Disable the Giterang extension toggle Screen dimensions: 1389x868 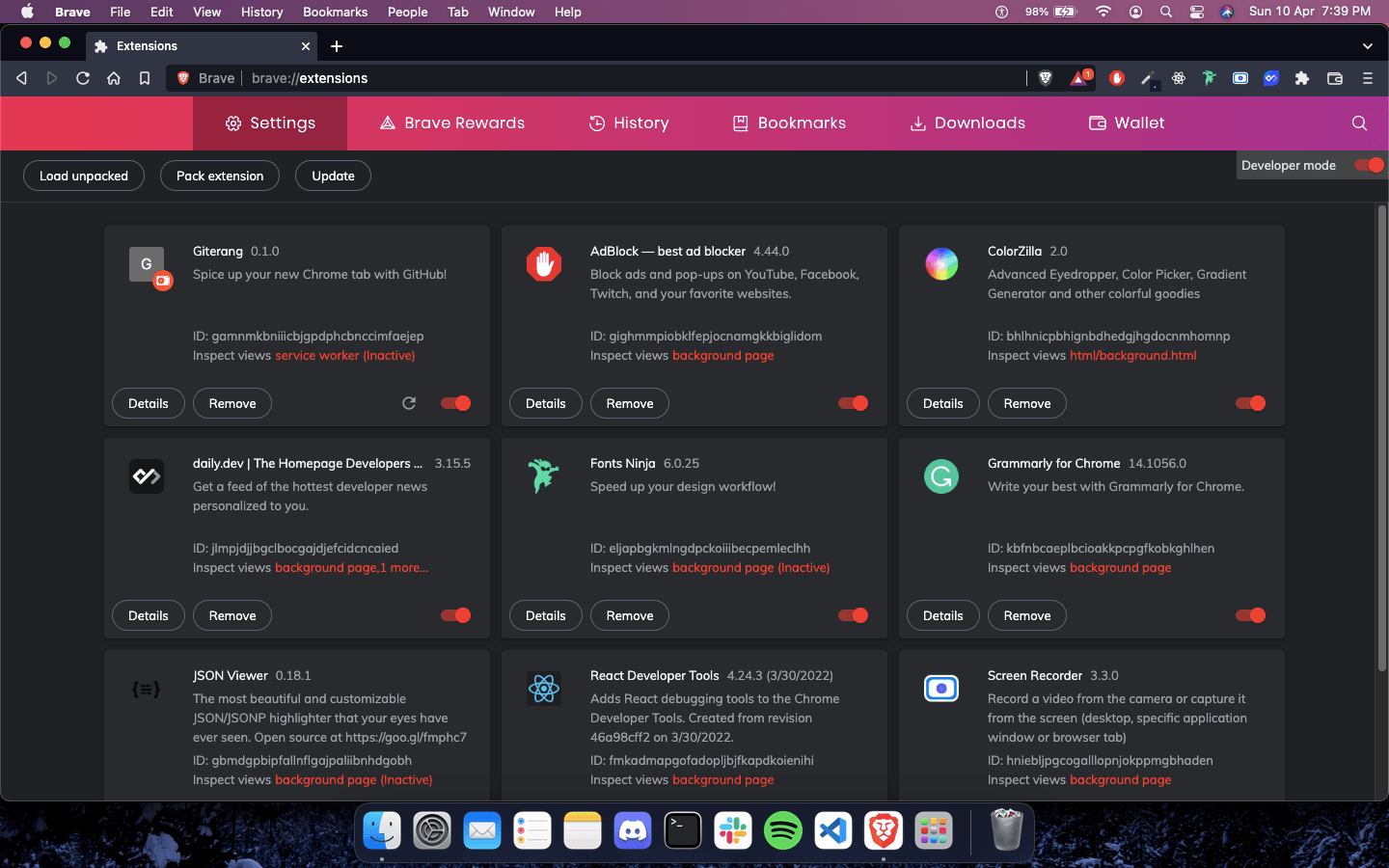click(456, 403)
